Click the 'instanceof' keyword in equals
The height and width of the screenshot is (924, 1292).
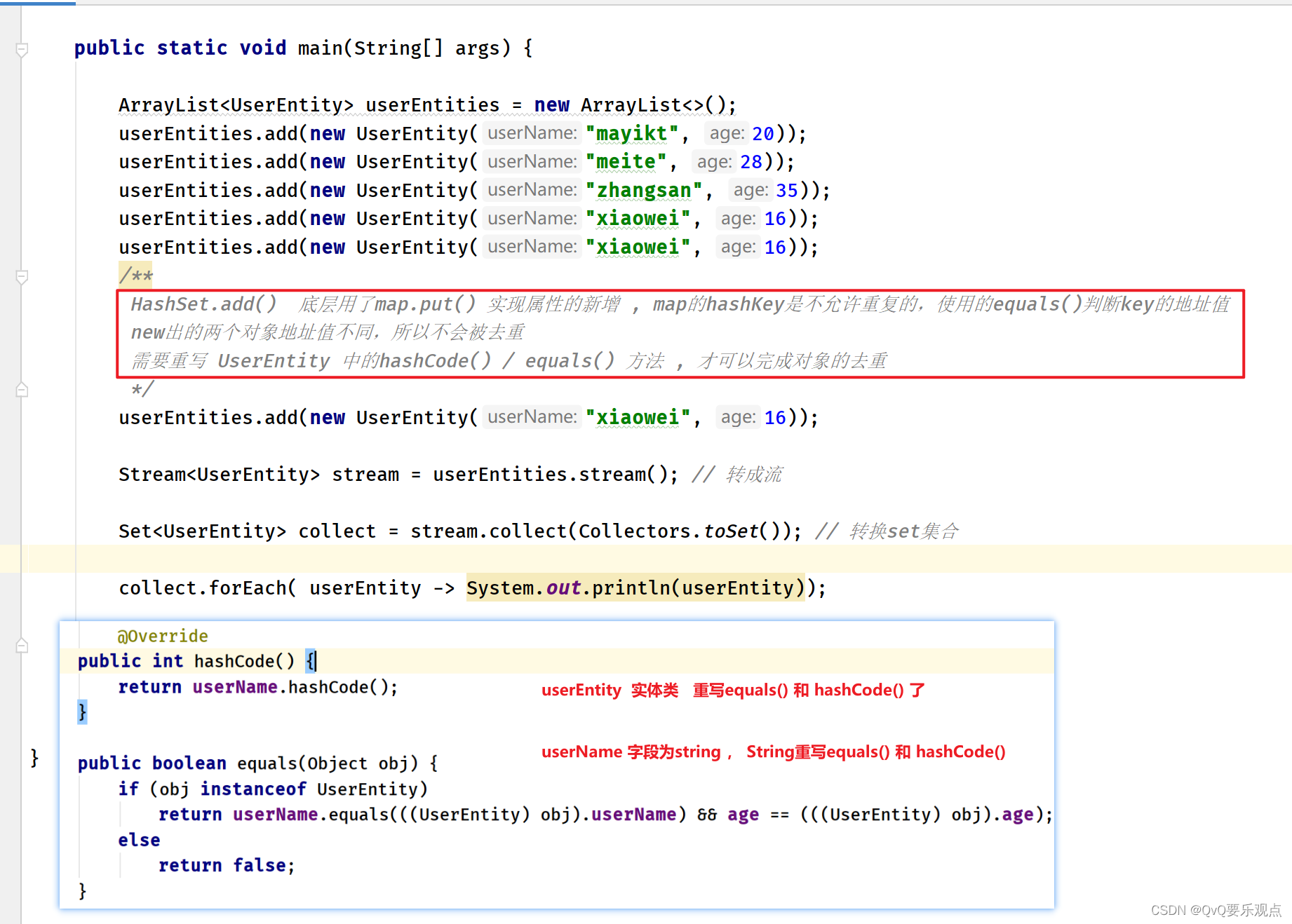[x=253, y=789]
